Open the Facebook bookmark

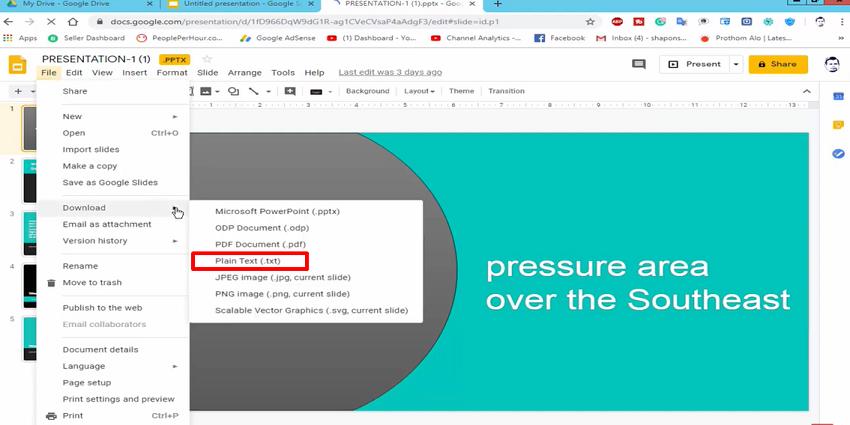[560, 38]
